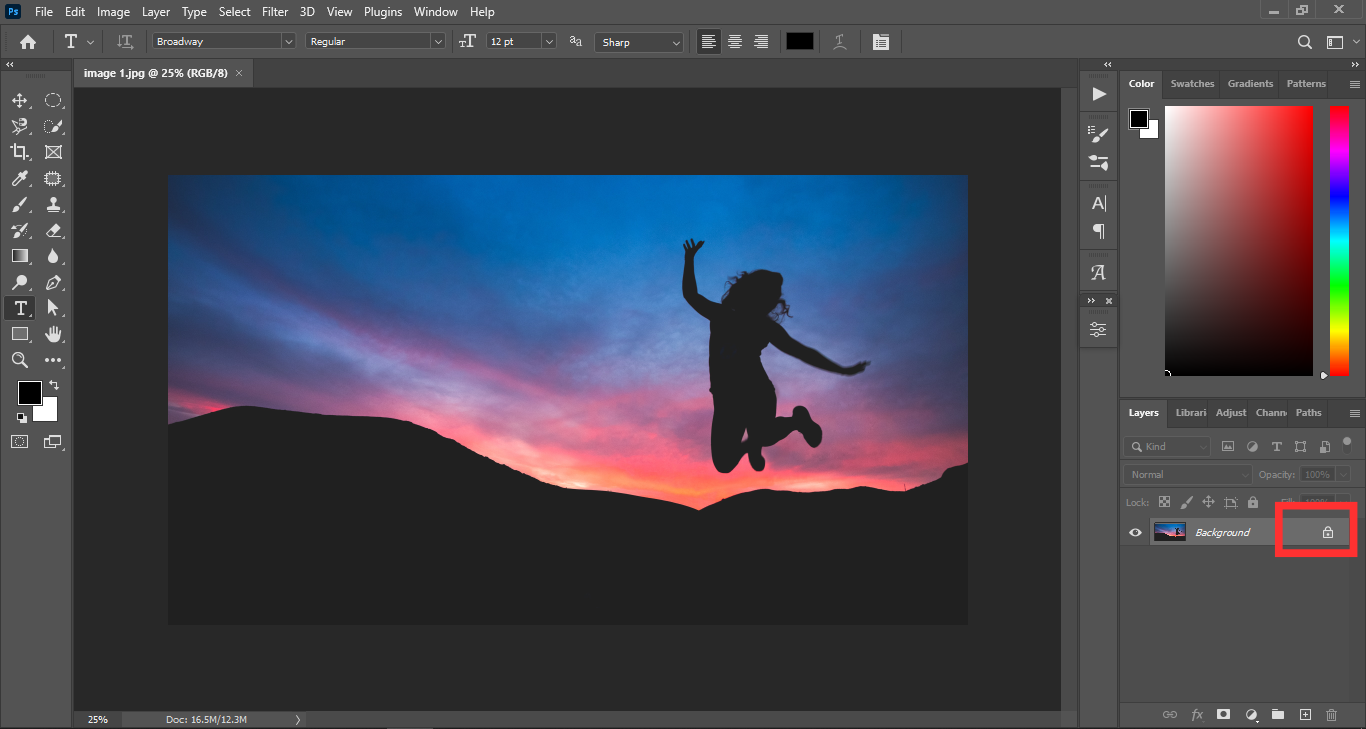Viewport: 1366px width, 729px height.
Task: Enable left align text
Action: point(709,42)
